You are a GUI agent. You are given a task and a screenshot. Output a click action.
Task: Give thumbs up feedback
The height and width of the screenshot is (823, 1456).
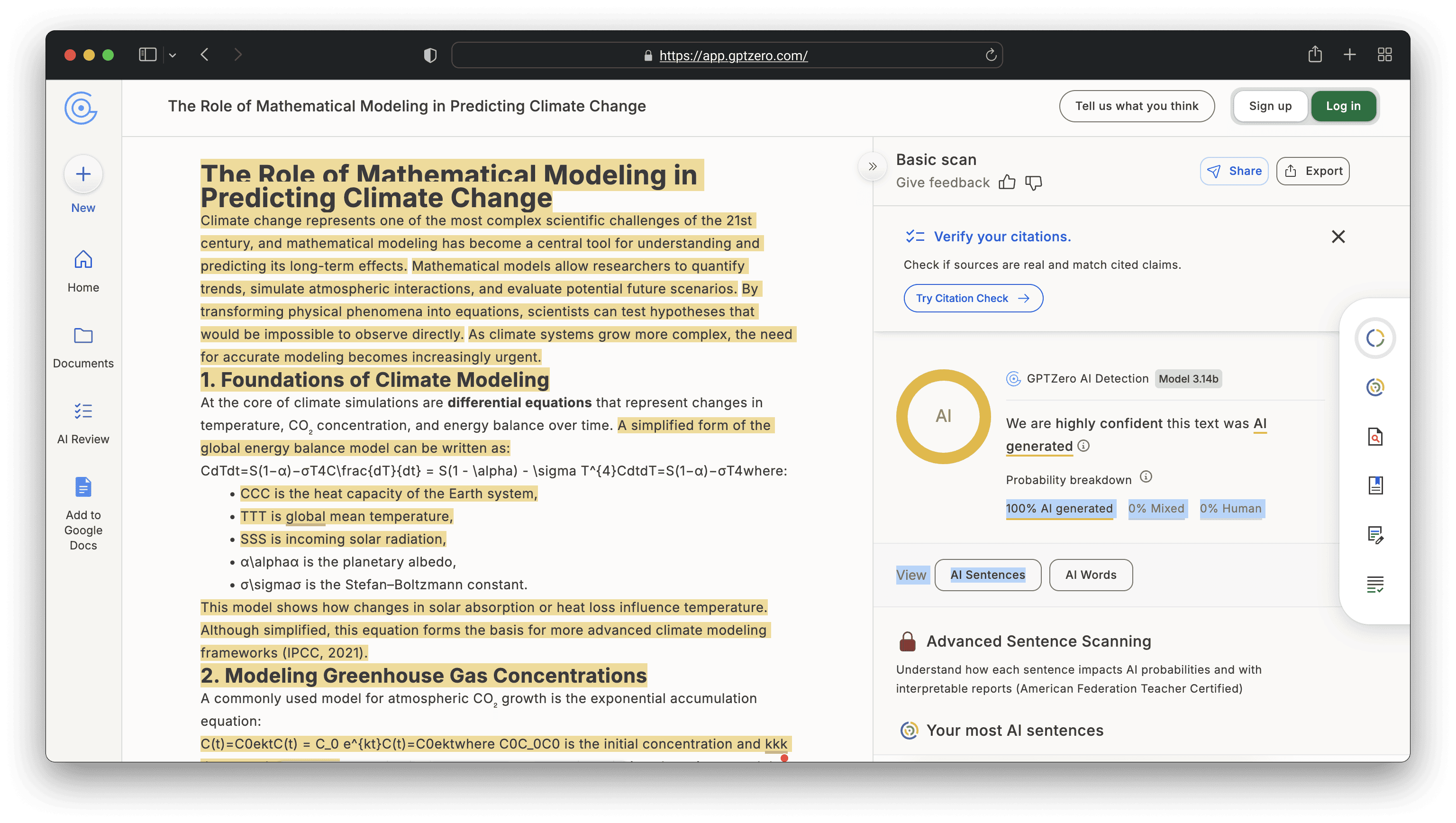click(x=1007, y=183)
